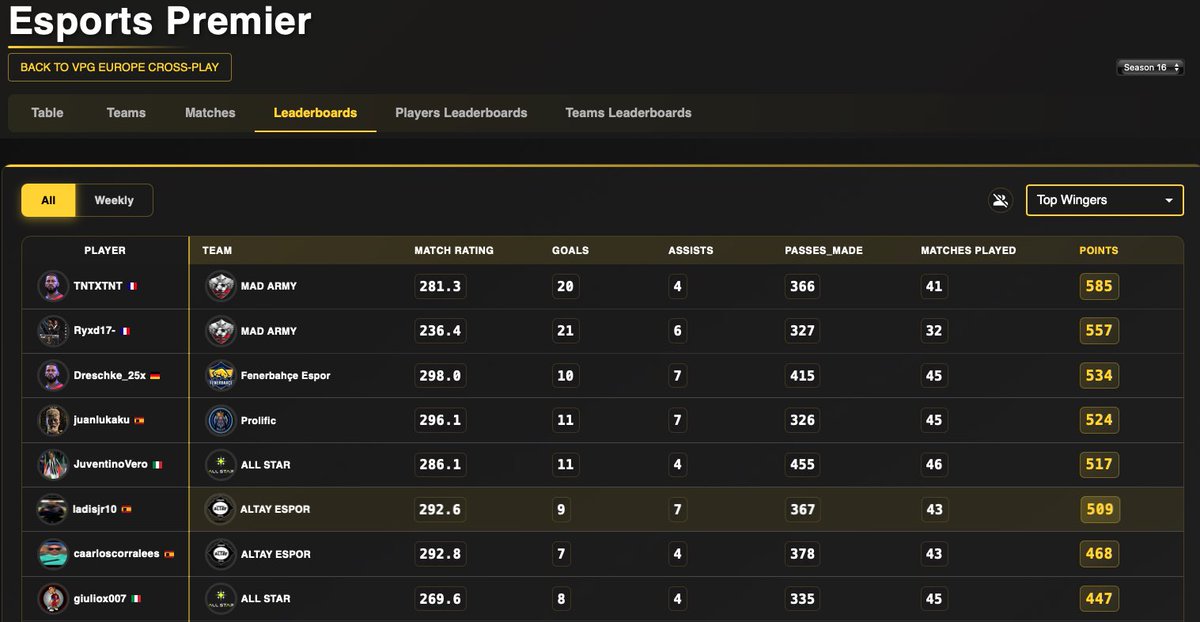Select the Leaderboards tab
Screen dimensions: 1200x622
(315, 113)
